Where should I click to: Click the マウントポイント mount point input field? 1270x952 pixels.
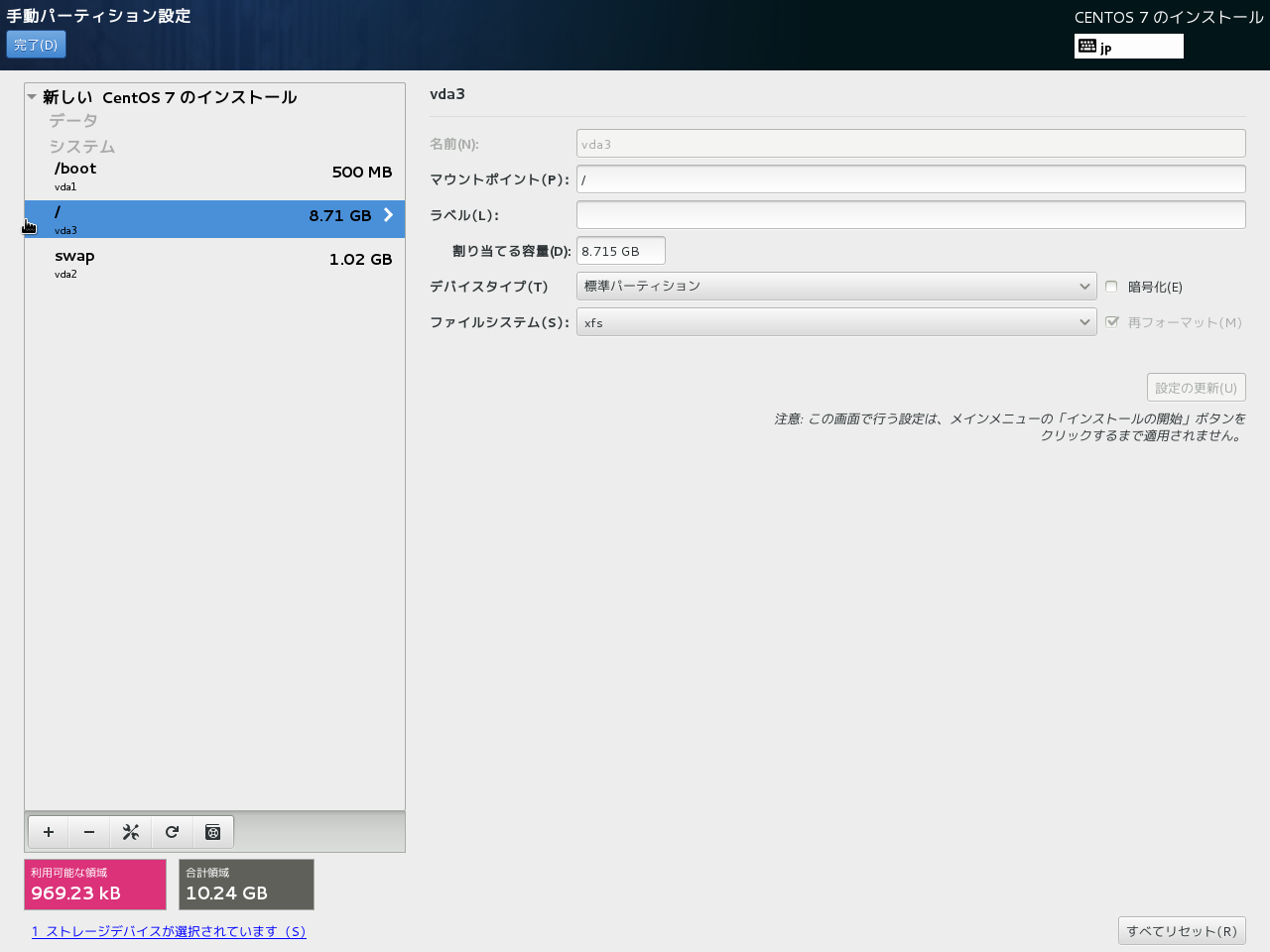click(910, 179)
